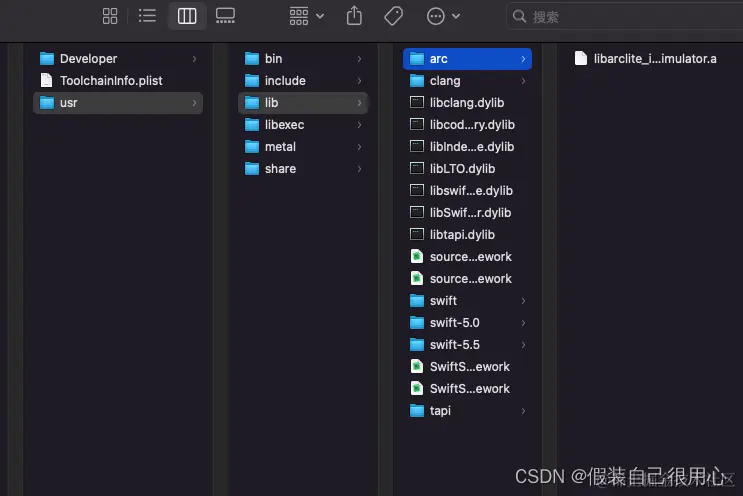Expand the libexec folder chevron
743x496 pixels.
click(360, 125)
